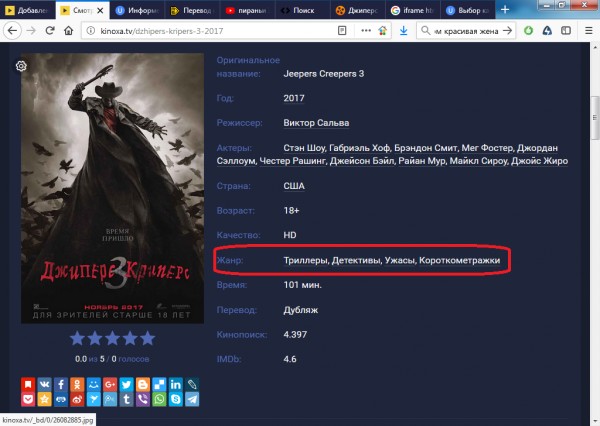Viewport: 600px width, 426px height.
Task: Open the Триллеры genre link
Action: pyautogui.click(x=305, y=260)
